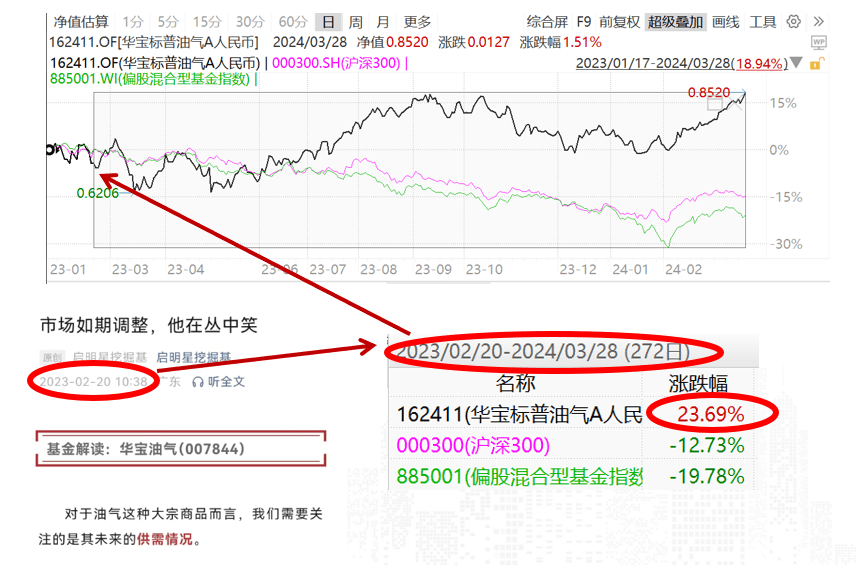The width and height of the screenshot is (856, 565).
Task: Expand the date range dropdown triangle
Action: point(796,63)
